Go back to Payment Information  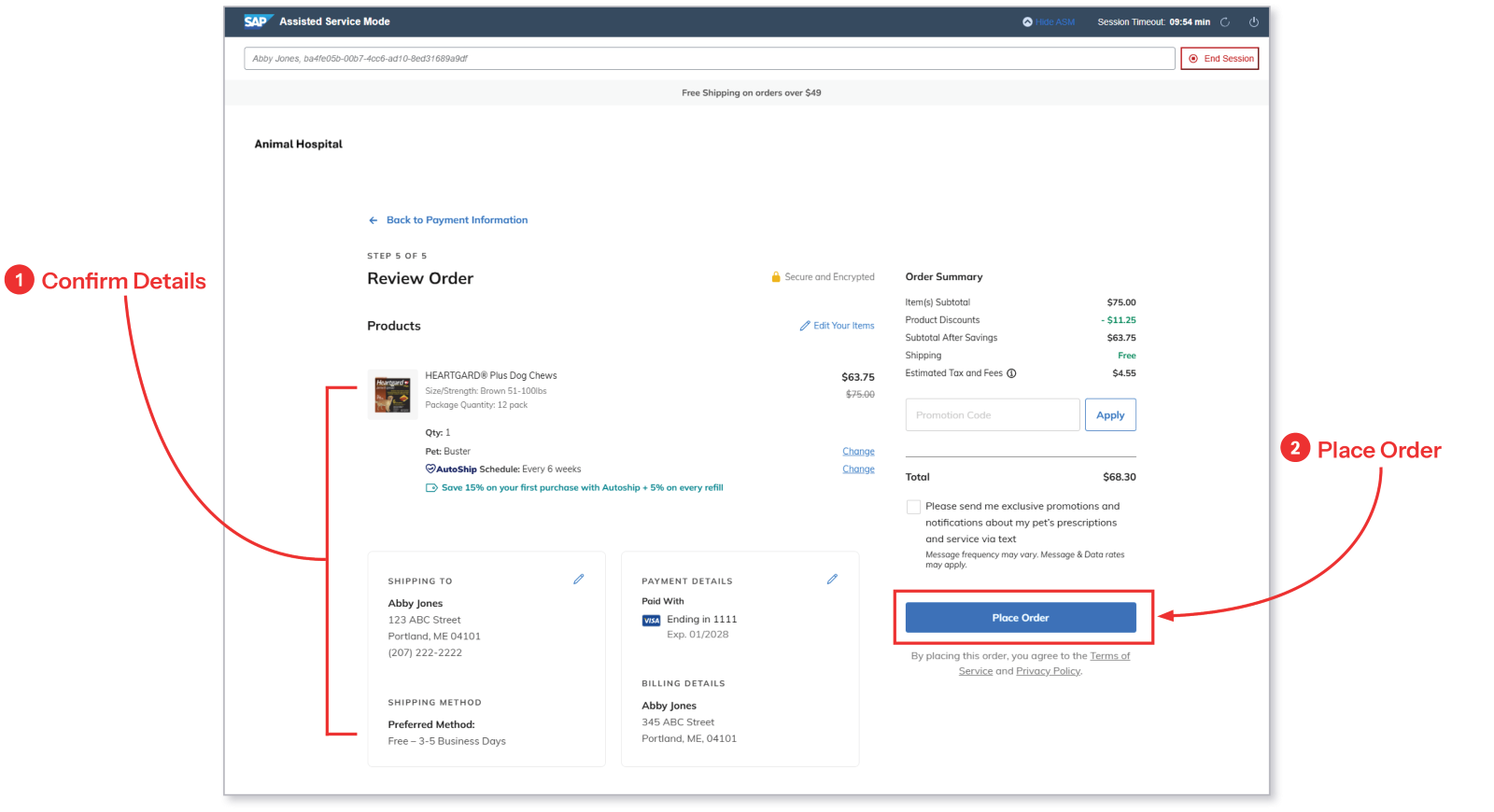click(x=448, y=220)
